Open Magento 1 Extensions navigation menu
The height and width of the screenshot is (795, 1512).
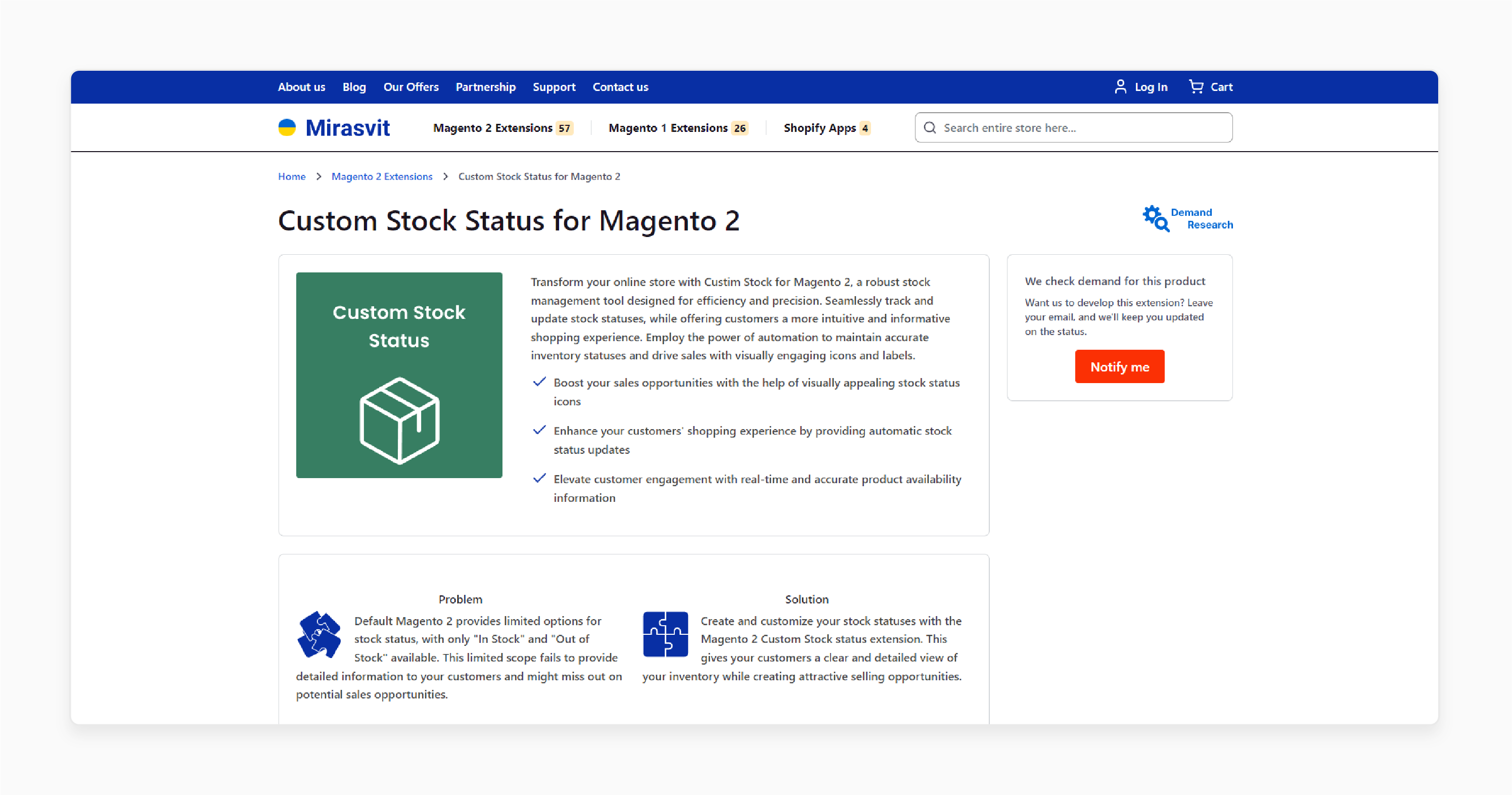[x=668, y=128]
